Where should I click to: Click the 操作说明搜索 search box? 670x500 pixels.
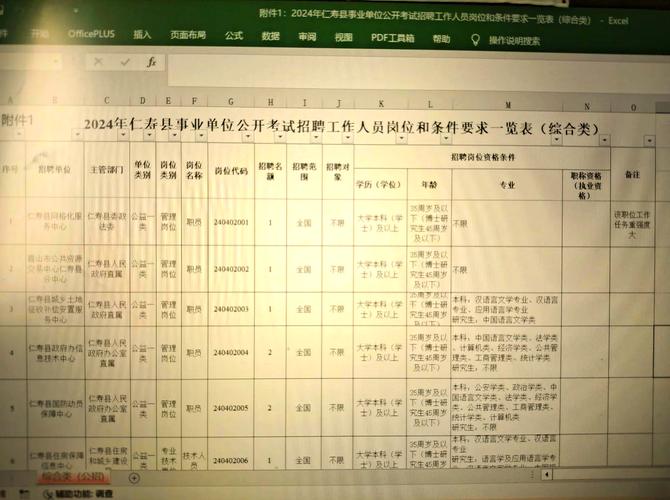tap(514, 41)
